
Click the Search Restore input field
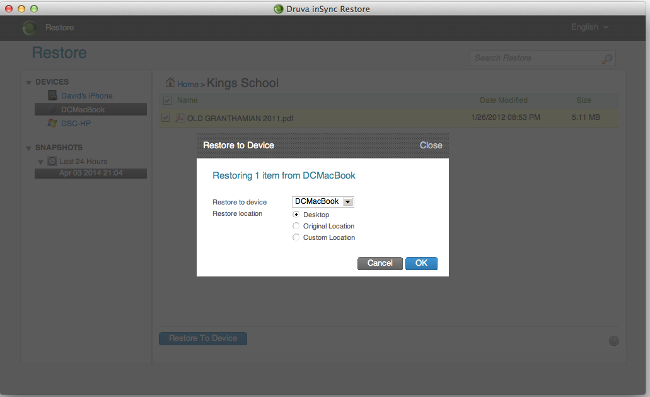tap(537, 58)
